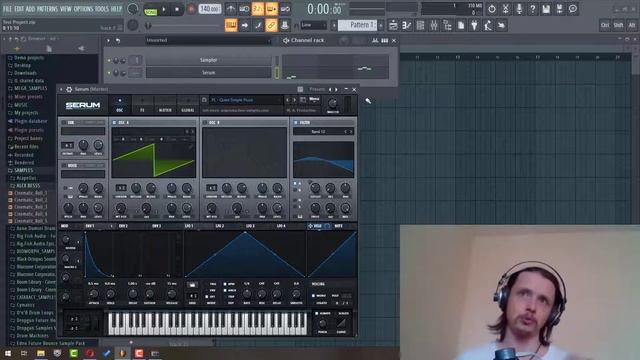Image resolution: width=640 pixels, height=360 pixels.
Task: Click the piano keyboard typing icon
Action: [231, 25]
